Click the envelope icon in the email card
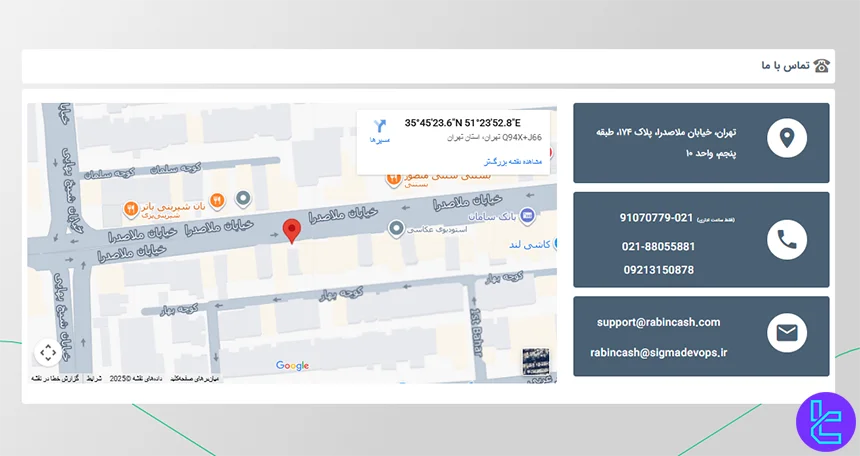This screenshot has height=456, width=860. [787, 333]
